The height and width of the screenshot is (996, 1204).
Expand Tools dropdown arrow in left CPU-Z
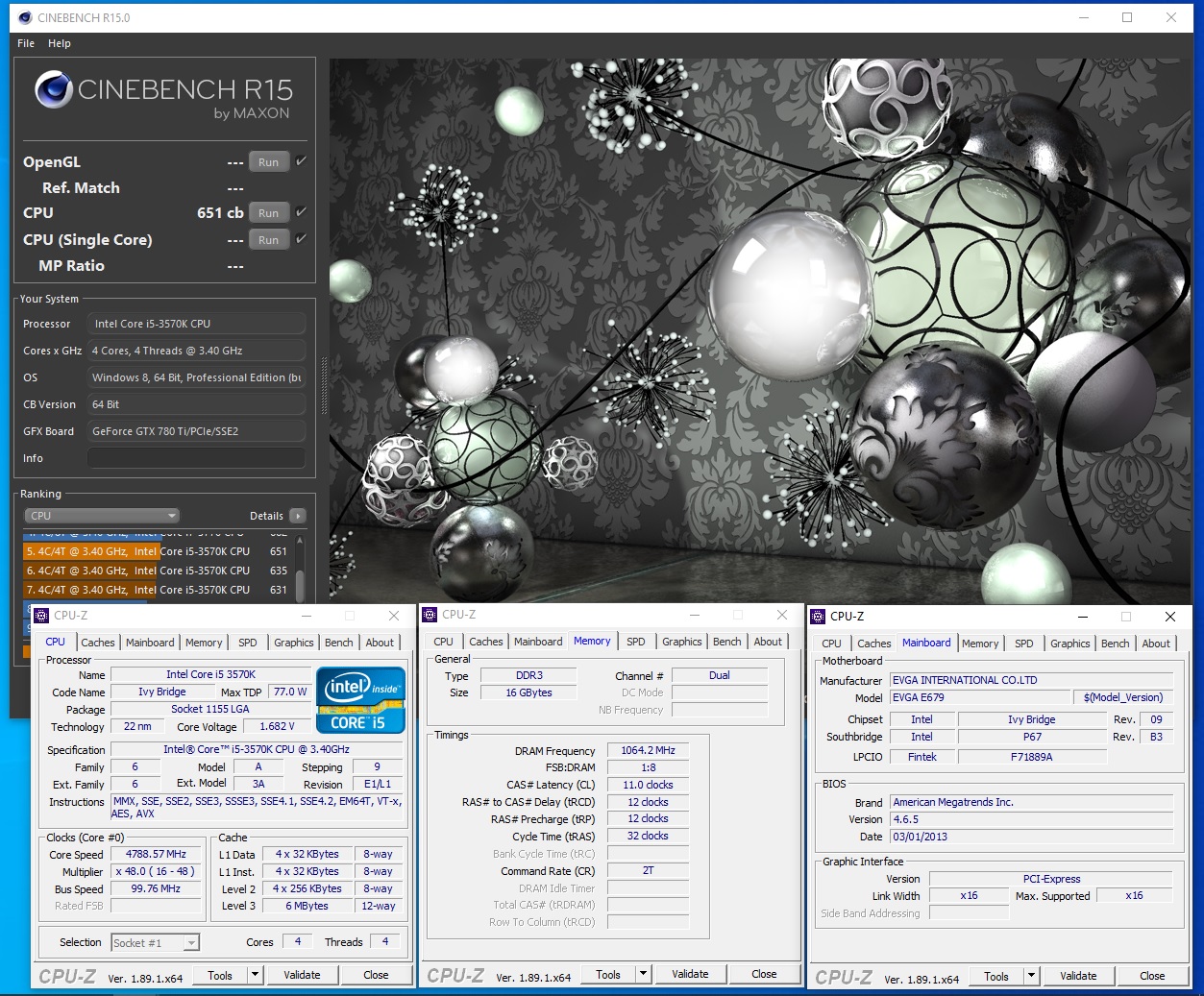[256, 975]
